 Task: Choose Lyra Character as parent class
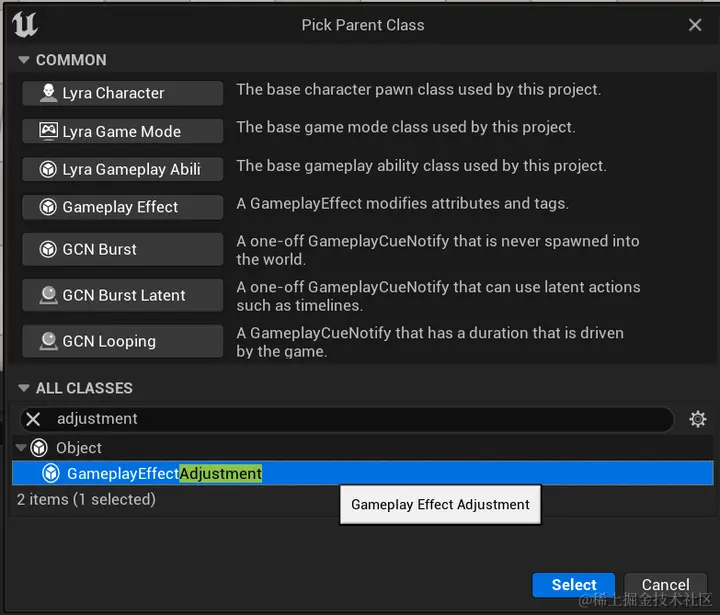click(123, 93)
